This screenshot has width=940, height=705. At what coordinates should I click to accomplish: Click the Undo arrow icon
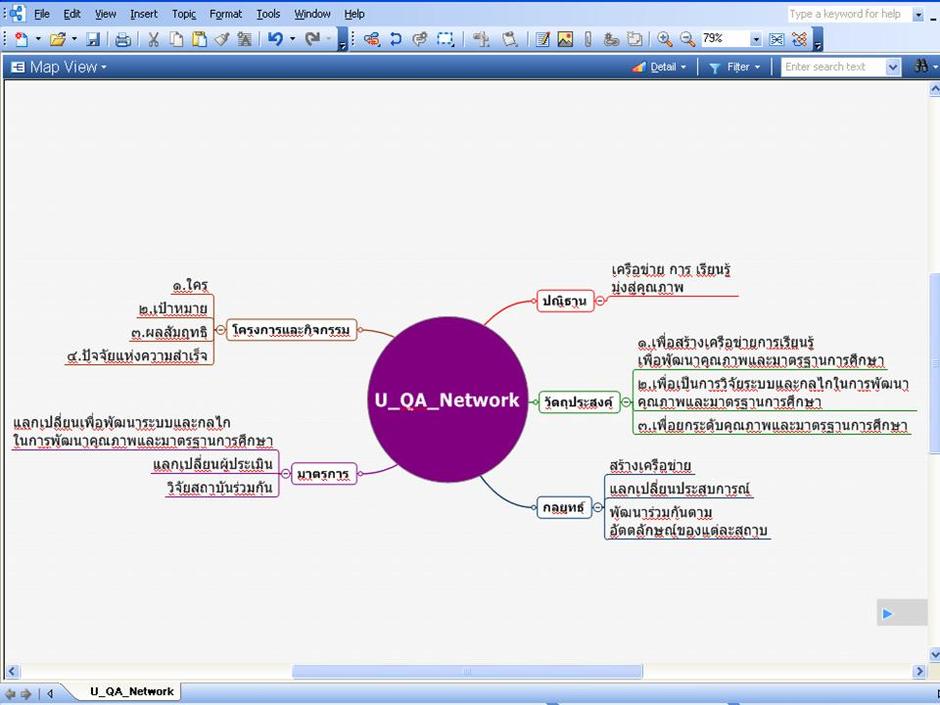(x=275, y=40)
